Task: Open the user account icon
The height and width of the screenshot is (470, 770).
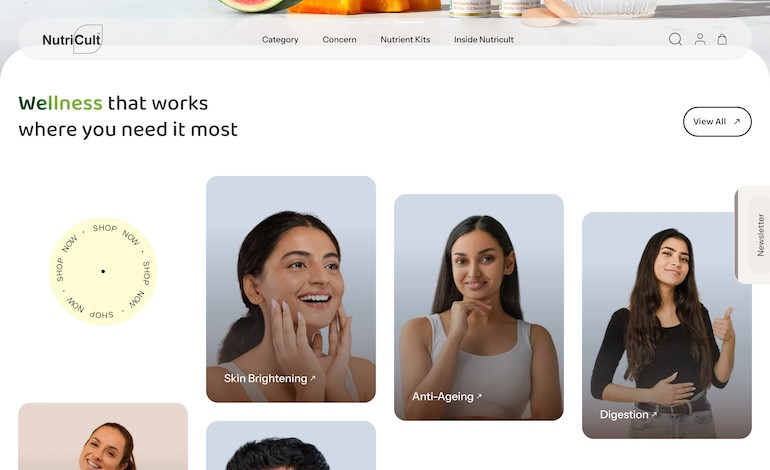Action: coord(700,39)
